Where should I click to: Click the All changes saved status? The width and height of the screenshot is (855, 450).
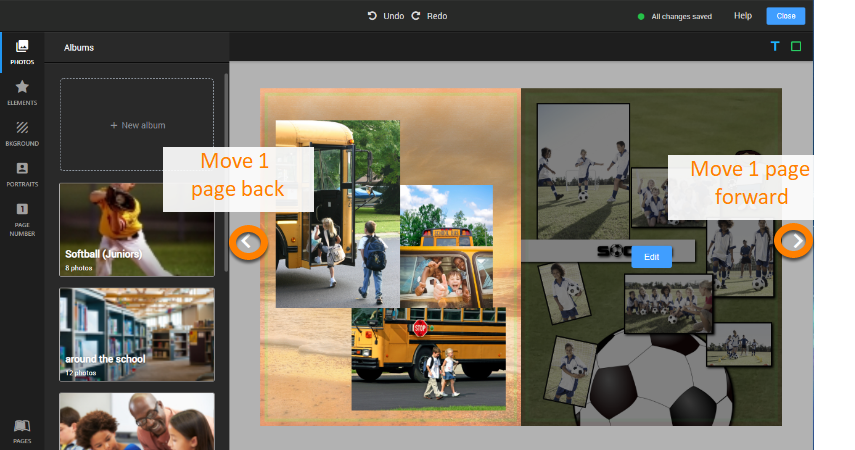pyautogui.click(x=675, y=16)
